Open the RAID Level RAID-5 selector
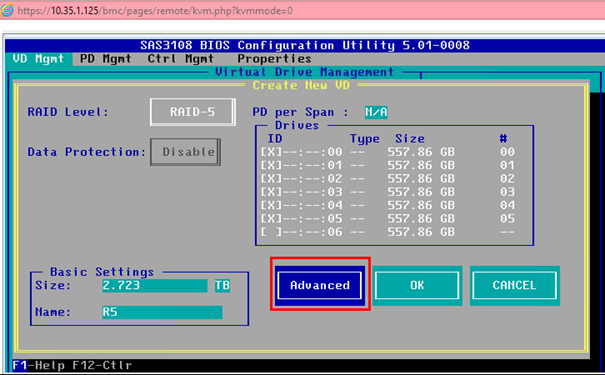The width and height of the screenshot is (605, 375). 193,112
